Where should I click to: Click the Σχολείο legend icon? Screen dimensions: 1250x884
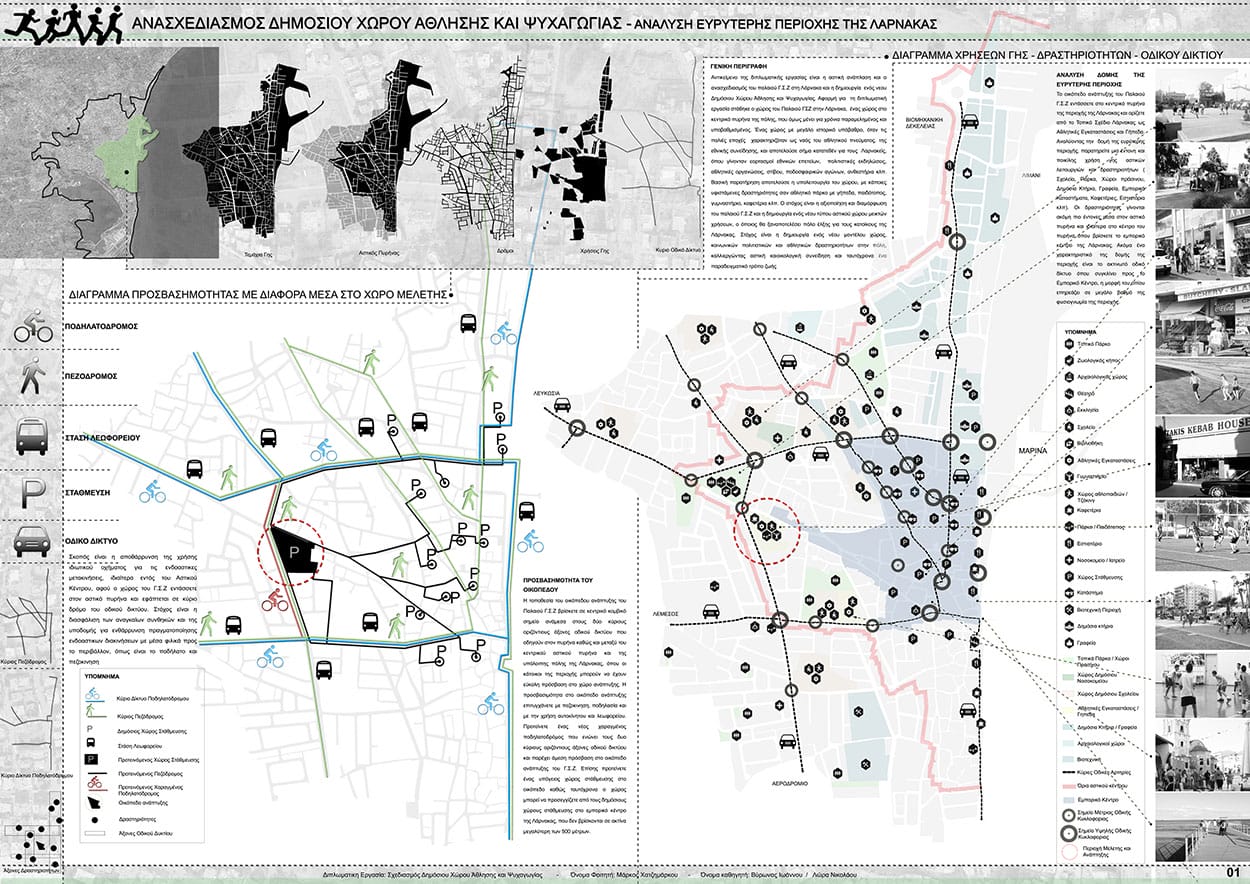tap(1069, 426)
